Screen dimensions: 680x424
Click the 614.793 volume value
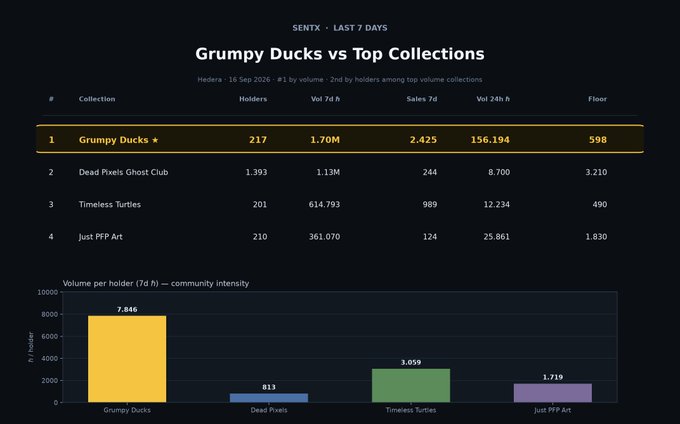pyautogui.click(x=324, y=204)
